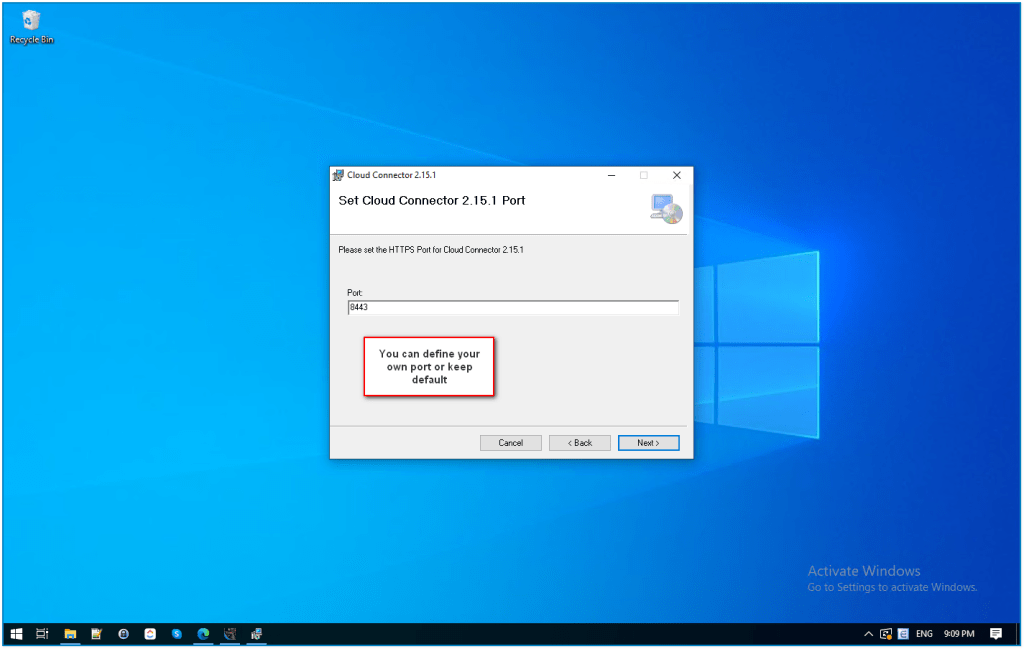Click the installer icon in the title bar
1024x649 pixels.
[338, 175]
